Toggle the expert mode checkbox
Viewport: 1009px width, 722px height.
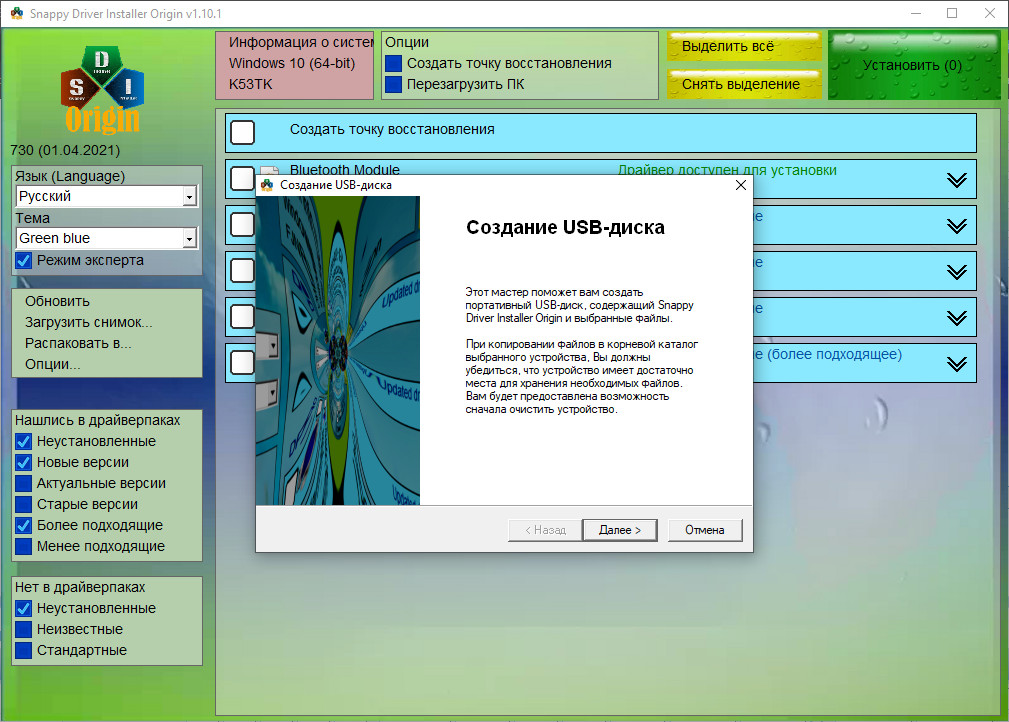24,260
